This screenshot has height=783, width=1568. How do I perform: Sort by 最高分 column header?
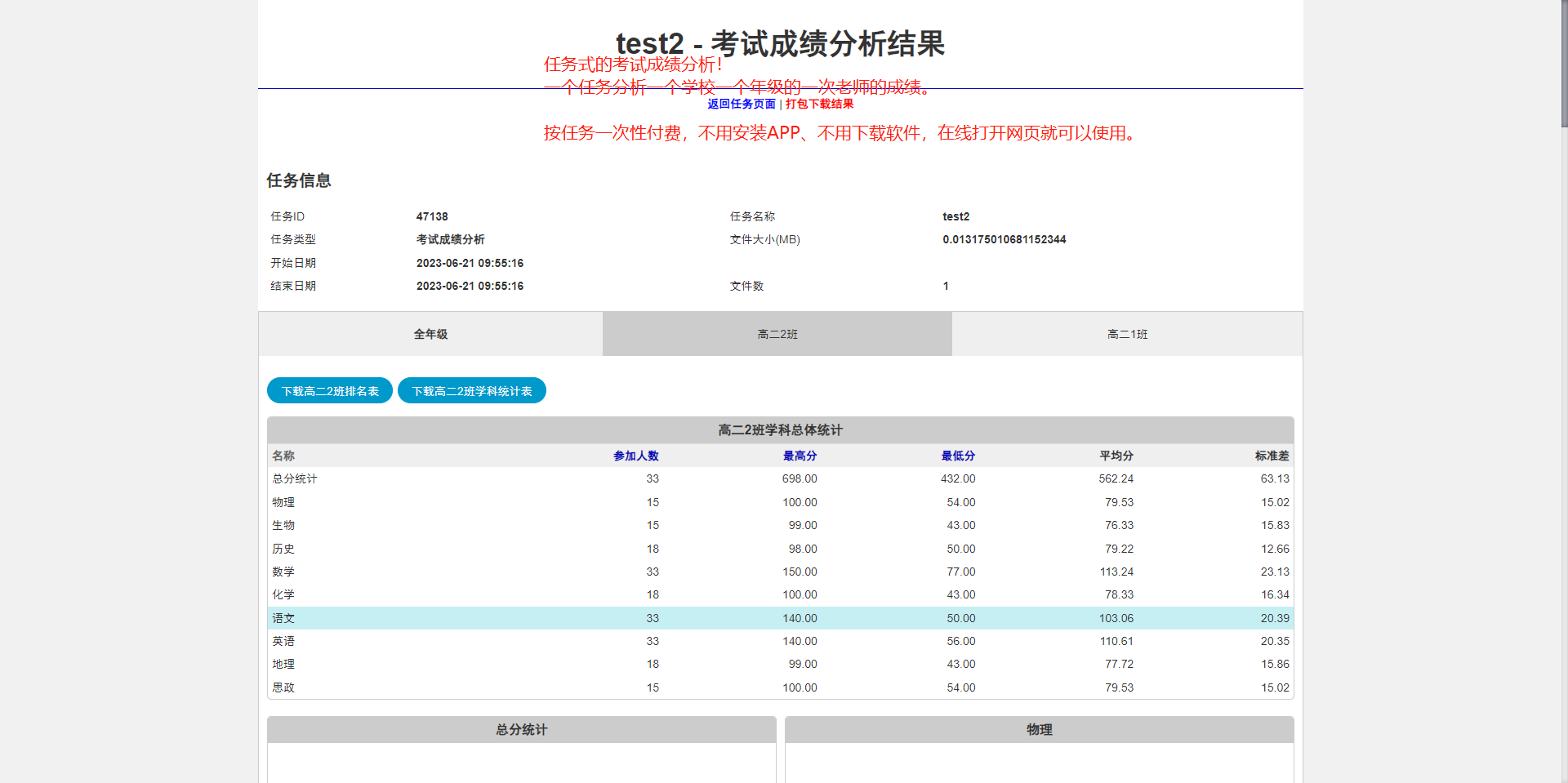coord(800,456)
